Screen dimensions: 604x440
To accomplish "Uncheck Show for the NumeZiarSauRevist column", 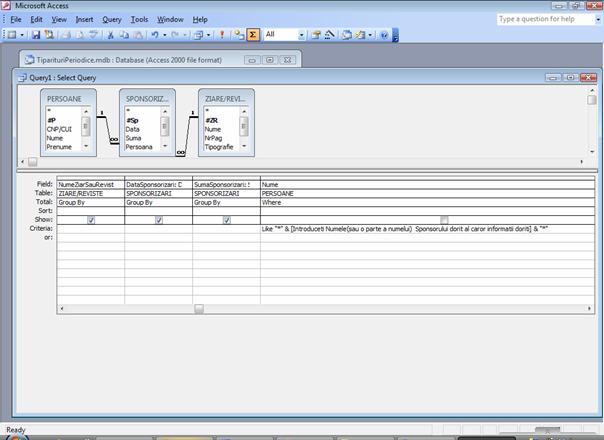I will point(91,220).
